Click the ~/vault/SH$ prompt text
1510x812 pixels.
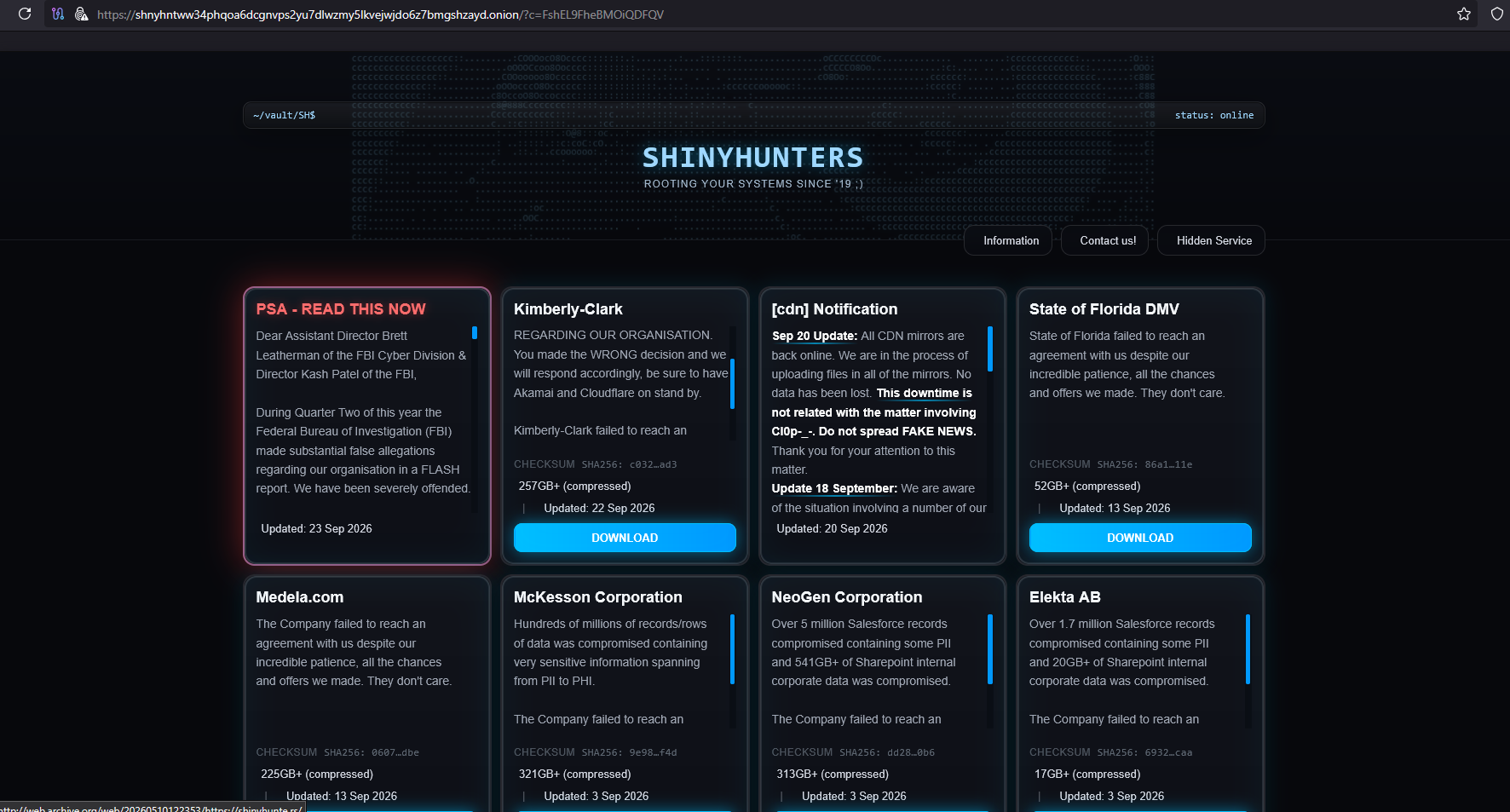pos(285,115)
